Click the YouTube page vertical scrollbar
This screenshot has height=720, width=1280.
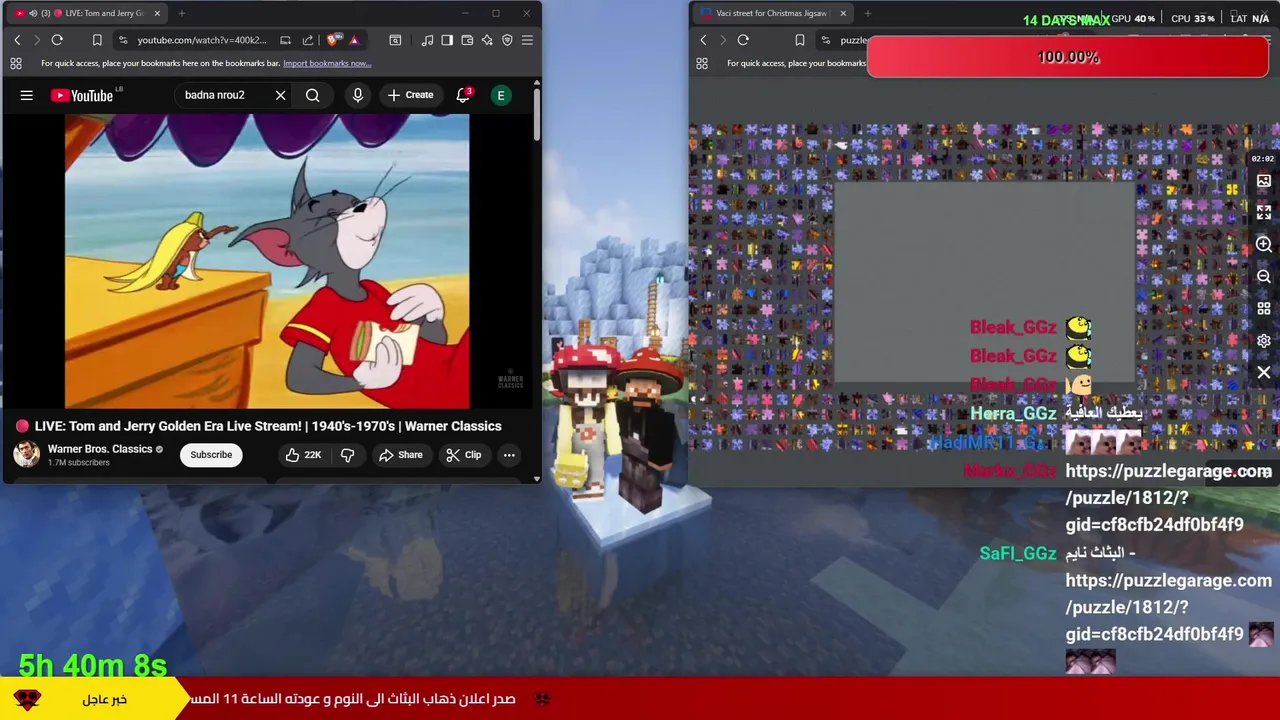point(537,115)
